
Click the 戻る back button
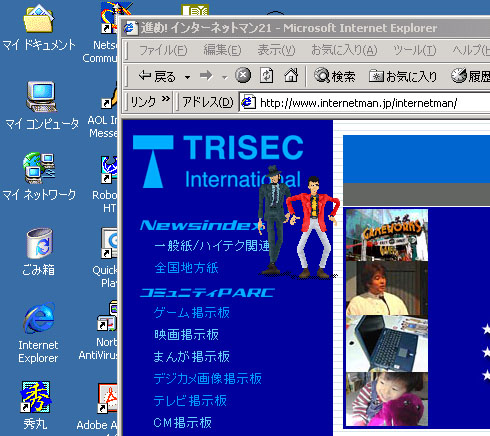click(157, 76)
